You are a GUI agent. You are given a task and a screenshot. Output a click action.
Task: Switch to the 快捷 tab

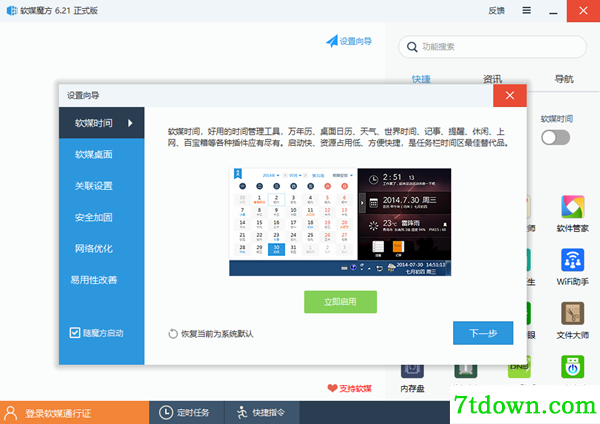click(x=421, y=79)
